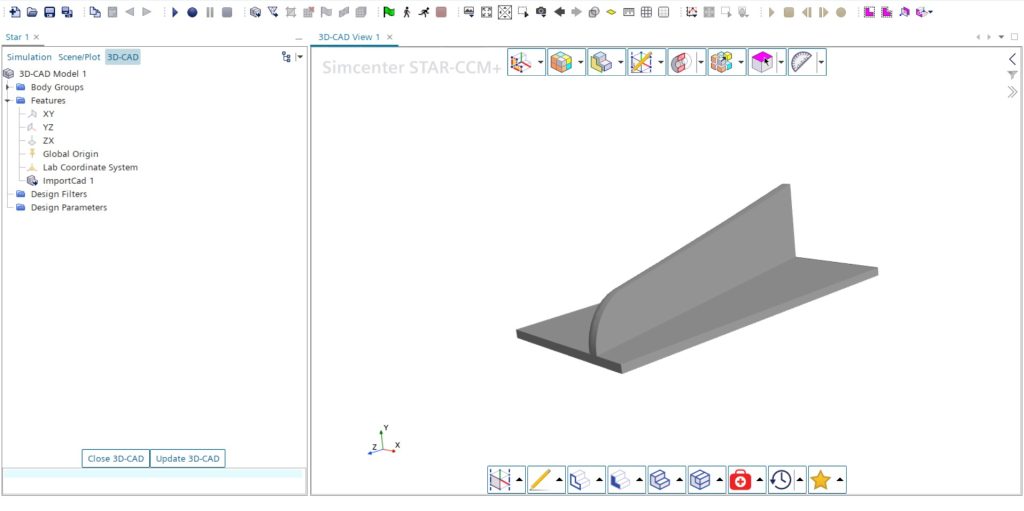Switch to the Simulation tab
This screenshot has height=511, width=1024.
29,57
